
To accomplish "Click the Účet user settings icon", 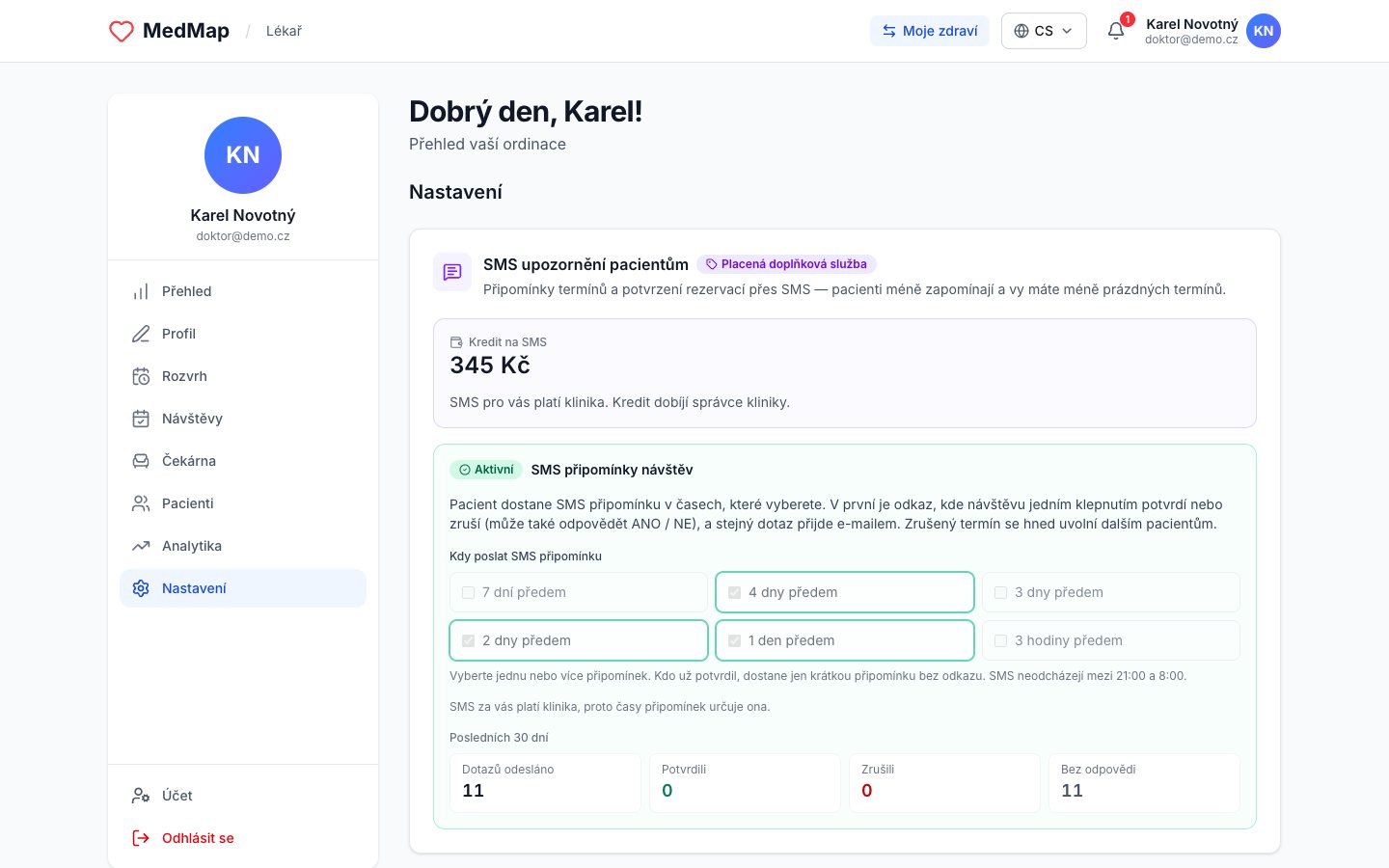I will point(141,796).
